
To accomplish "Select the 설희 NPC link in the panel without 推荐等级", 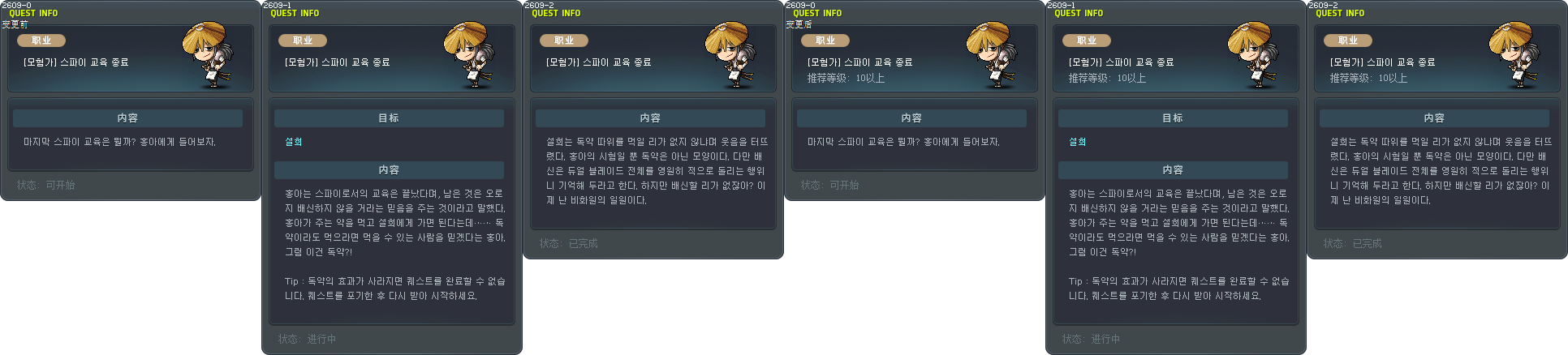I will [293, 142].
